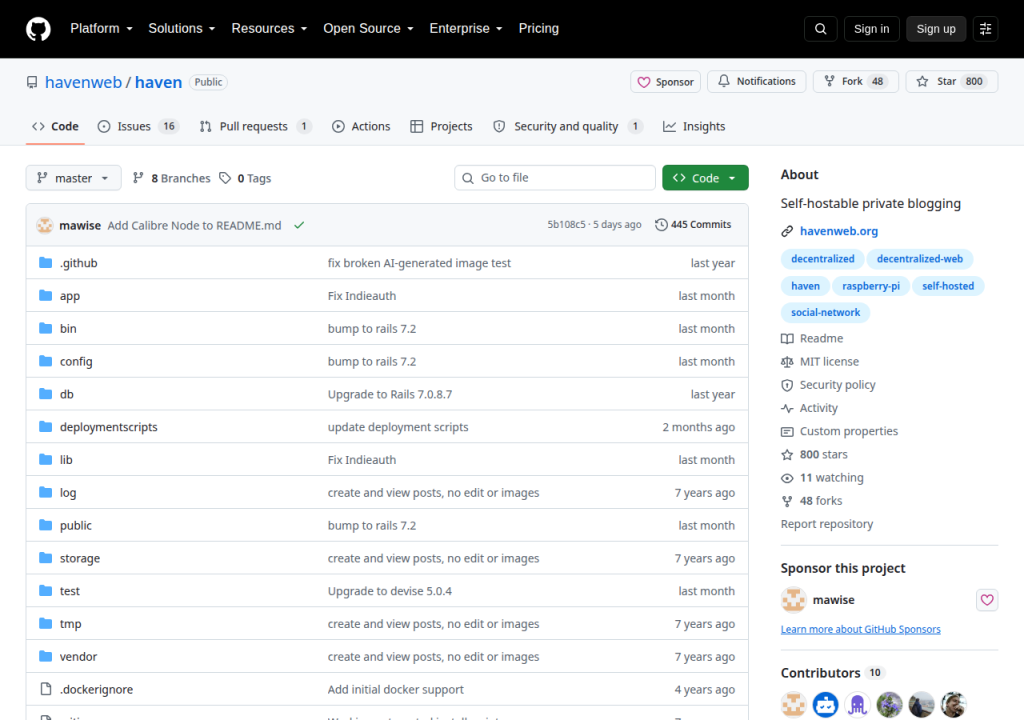The width and height of the screenshot is (1024, 720).
Task: Click the first contributor avatar
Action: pos(793,704)
